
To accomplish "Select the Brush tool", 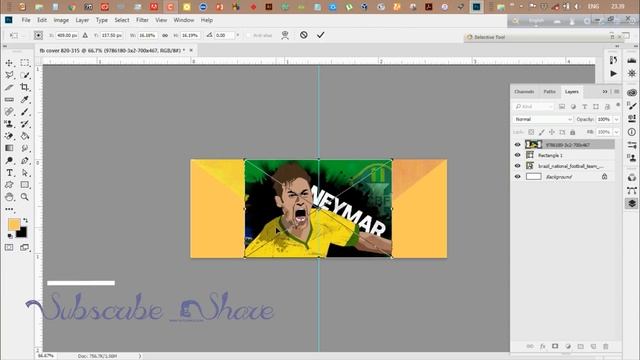I will click(x=24, y=111).
